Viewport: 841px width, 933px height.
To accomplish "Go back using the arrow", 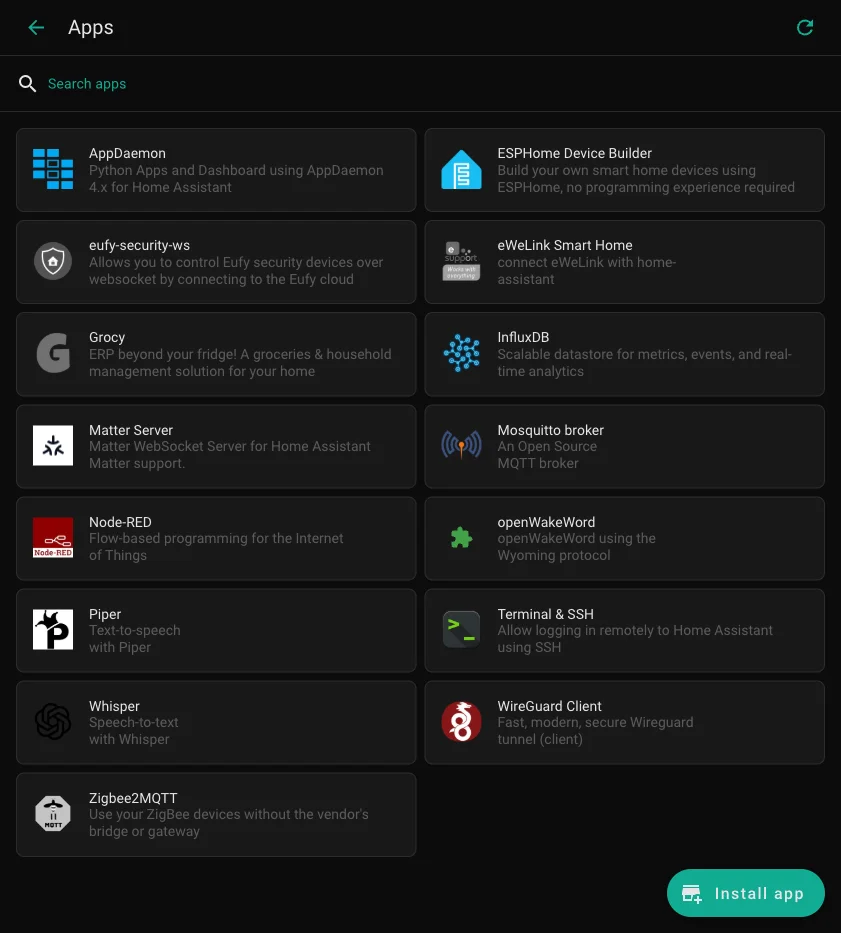I will pyautogui.click(x=36, y=27).
